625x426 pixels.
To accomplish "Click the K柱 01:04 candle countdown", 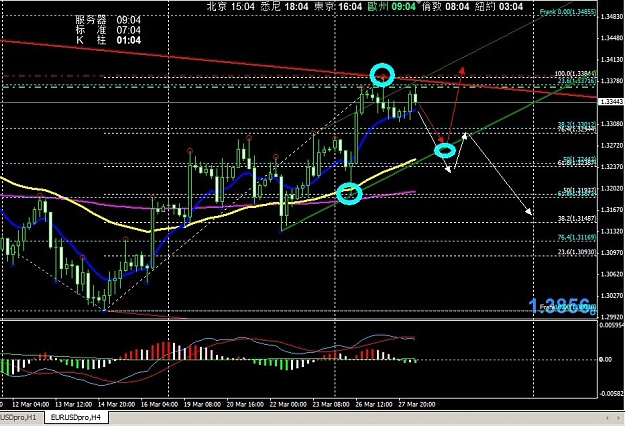I will 108,40.
